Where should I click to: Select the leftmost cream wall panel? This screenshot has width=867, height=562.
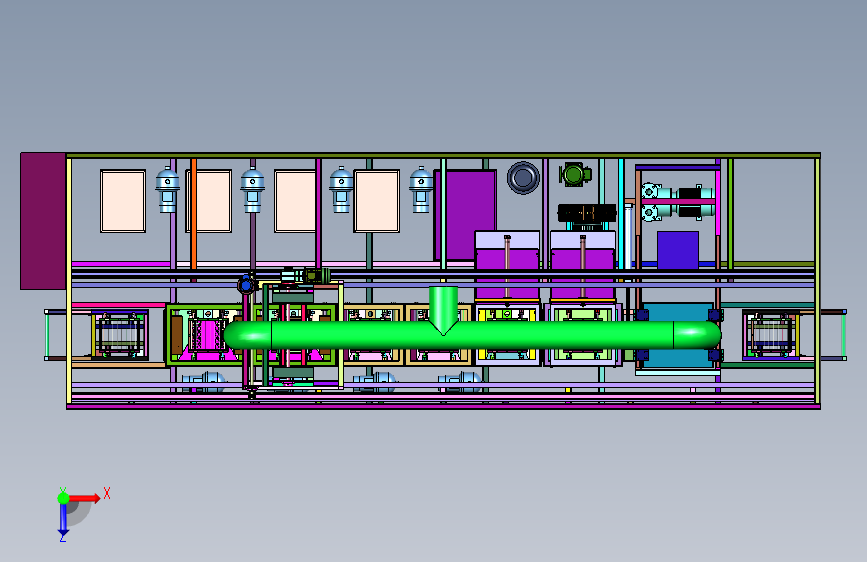(x=123, y=201)
